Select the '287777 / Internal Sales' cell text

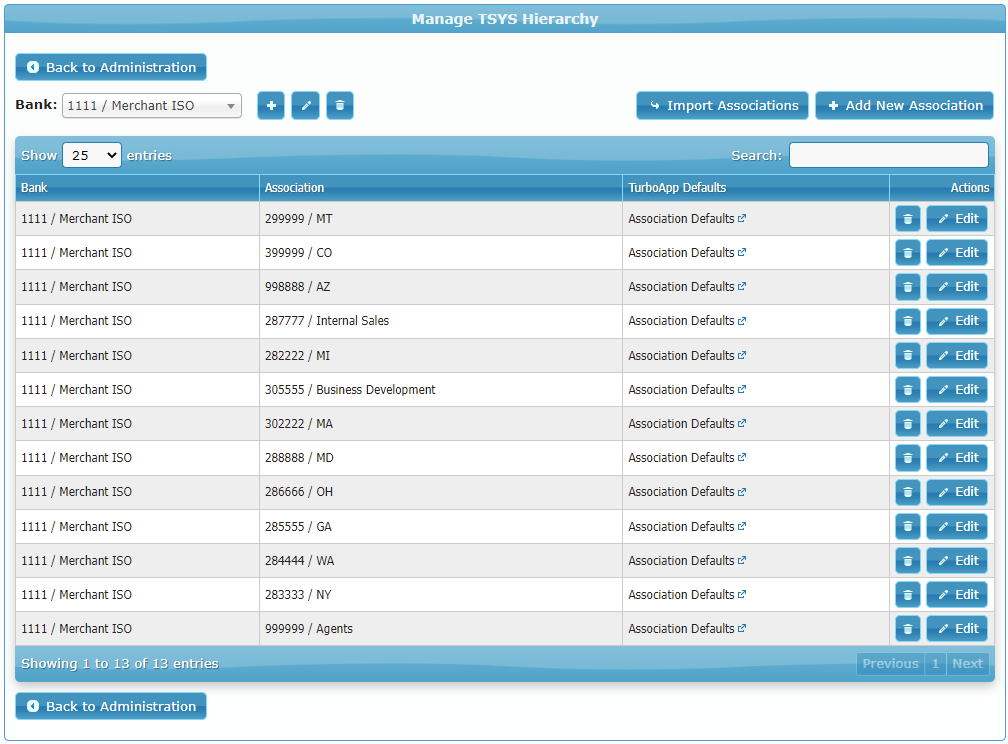[327, 321]
